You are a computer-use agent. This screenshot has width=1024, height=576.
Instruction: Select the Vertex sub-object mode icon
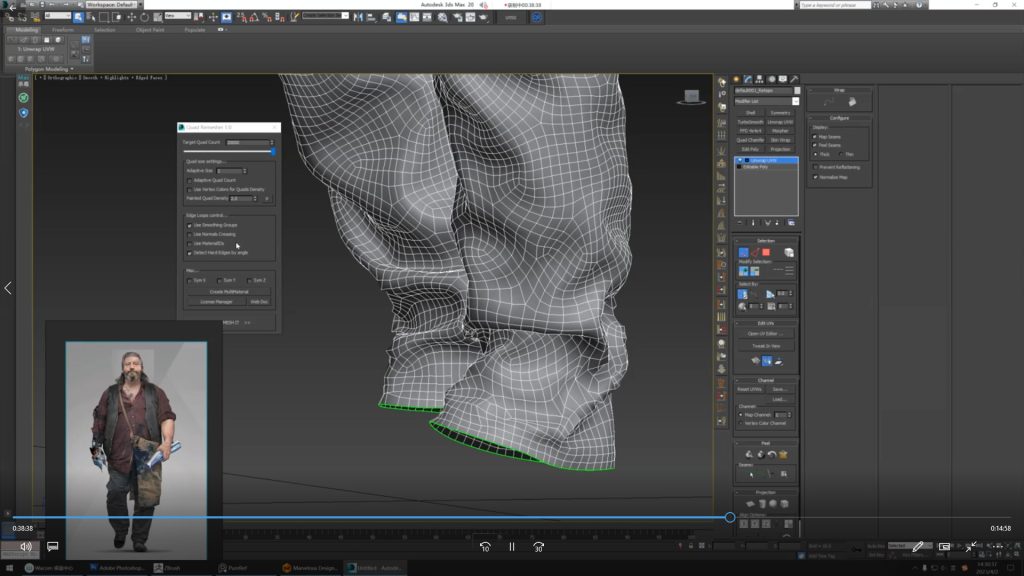pos(743,252)
